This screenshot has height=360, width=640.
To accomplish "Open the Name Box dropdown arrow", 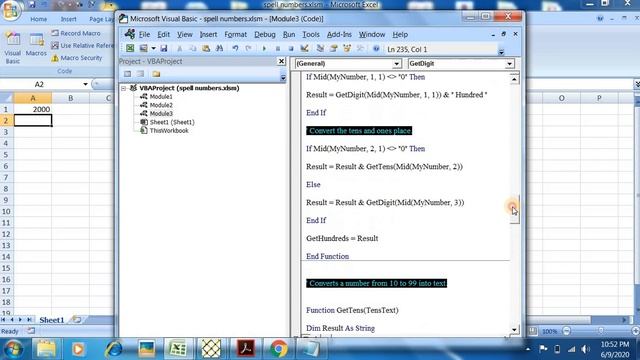I will (85, 84).
